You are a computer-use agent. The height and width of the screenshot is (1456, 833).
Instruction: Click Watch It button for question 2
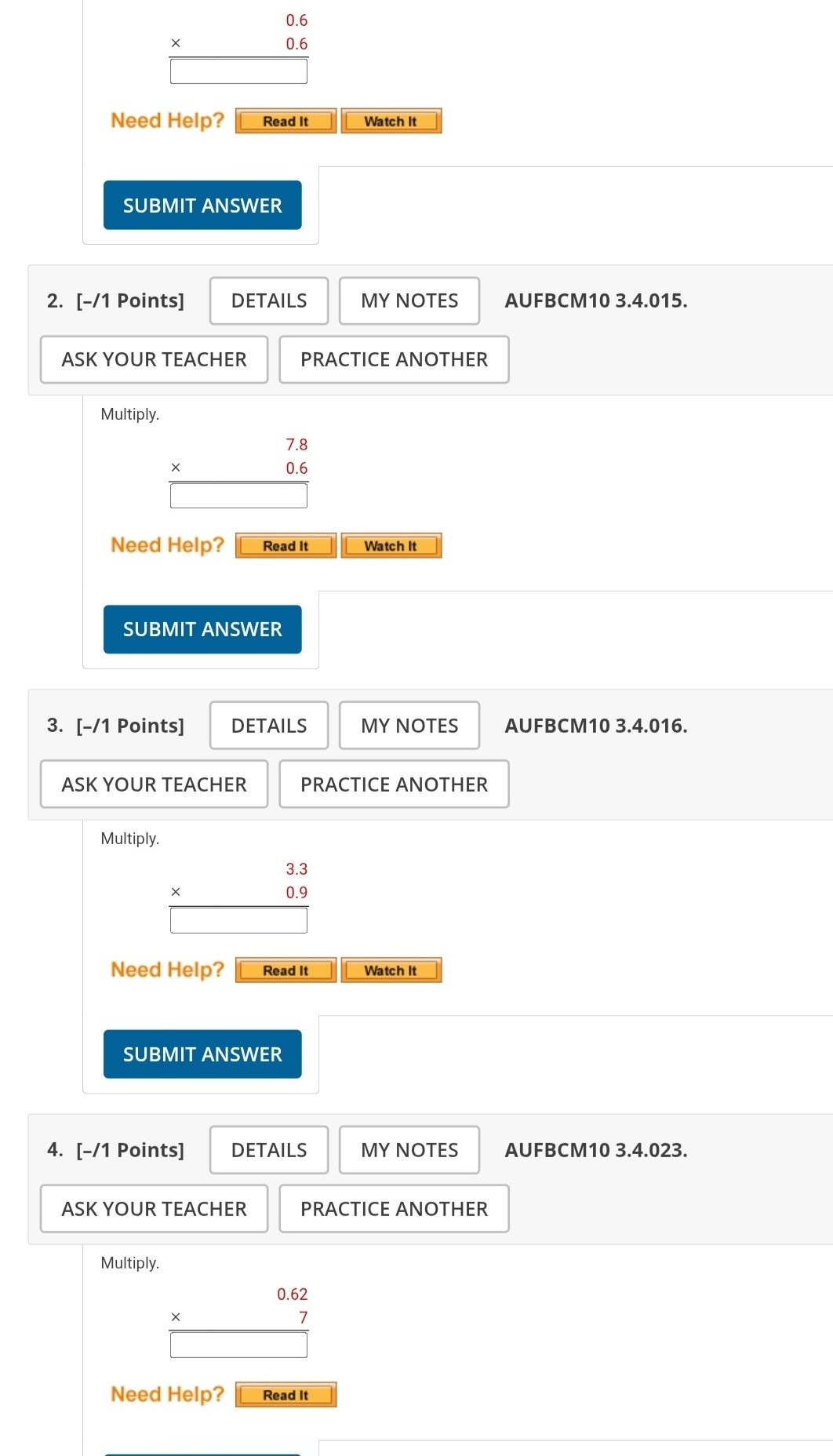coord(391,546)
